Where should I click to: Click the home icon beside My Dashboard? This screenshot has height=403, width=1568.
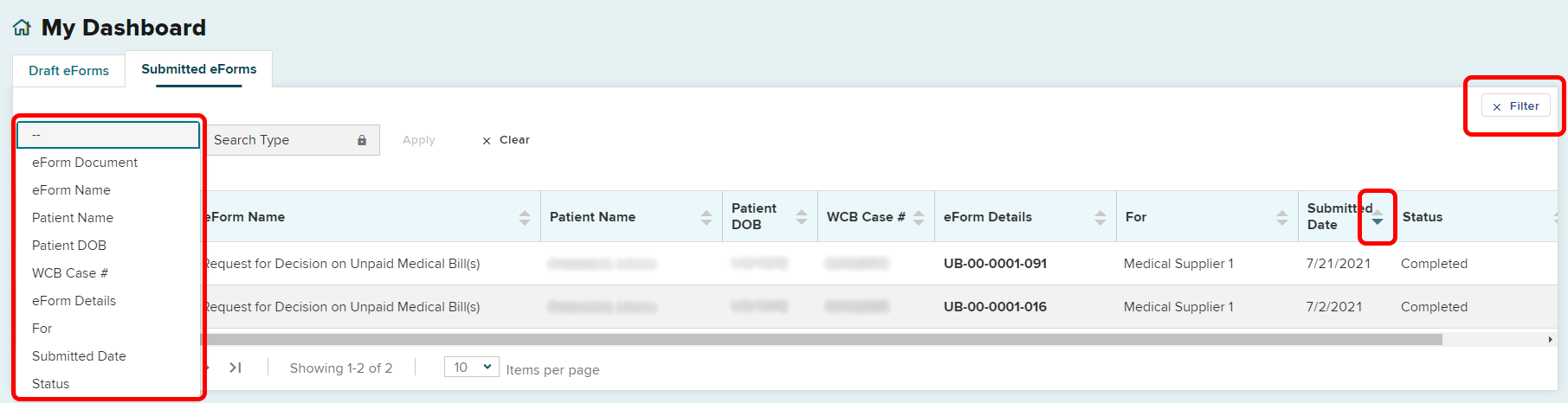(22, 28)
